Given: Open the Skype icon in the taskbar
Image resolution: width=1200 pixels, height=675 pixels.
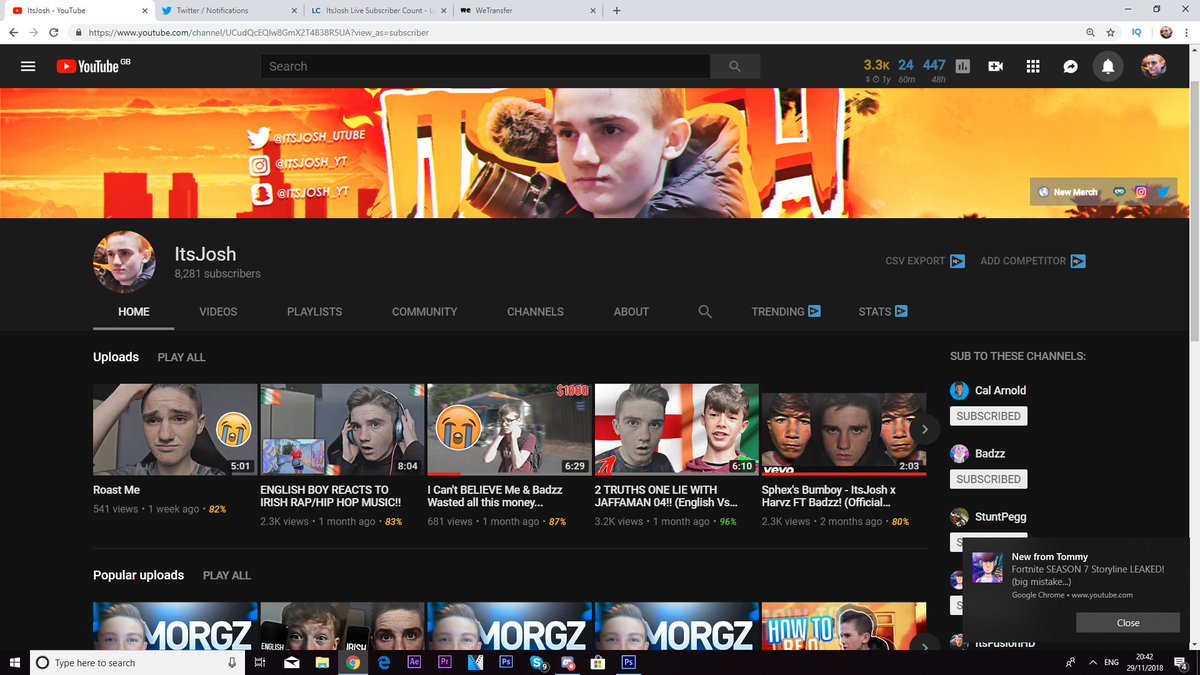Looking at the screenshot, I should tap(537, 662).
